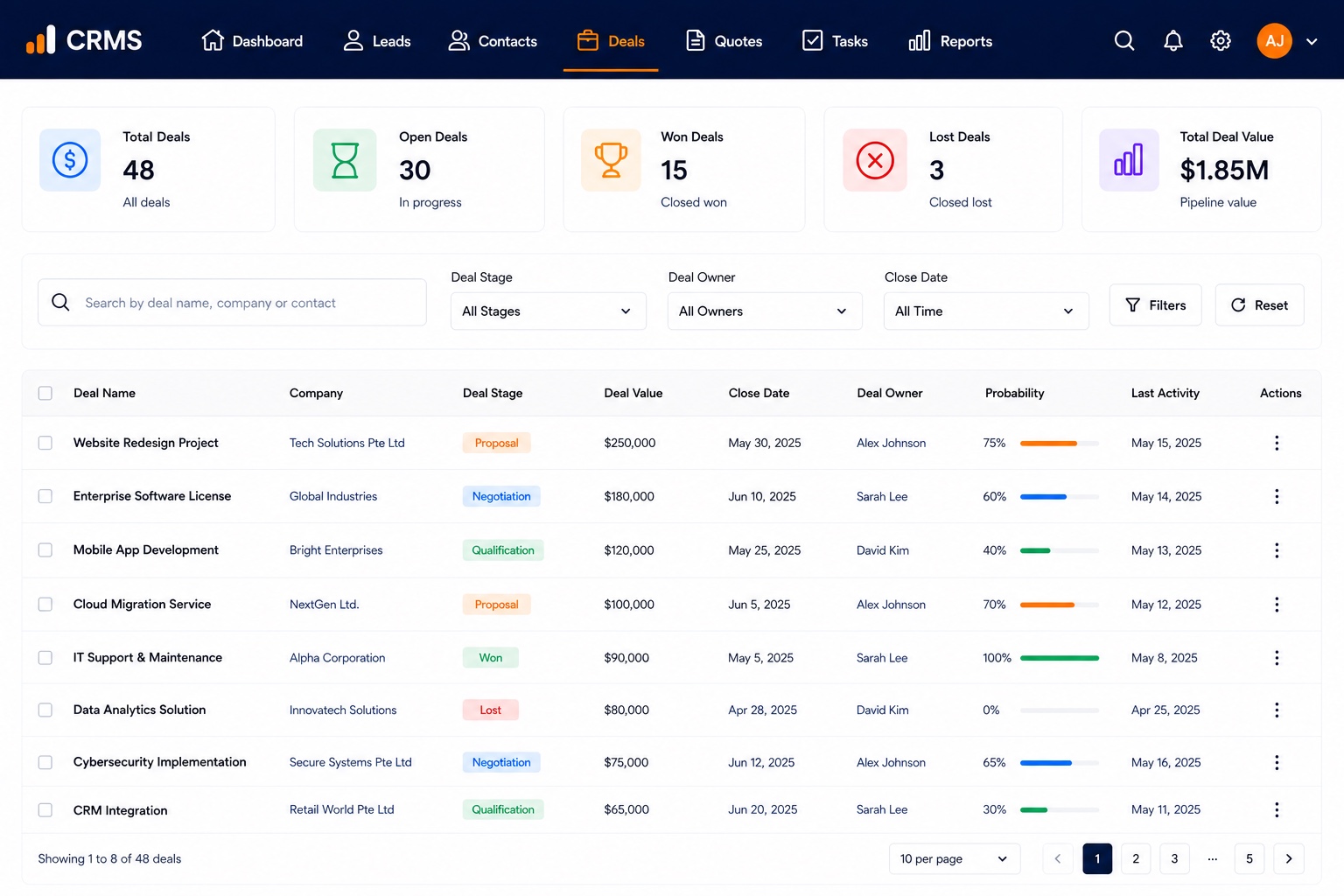Open the All Stages dropdown
This screenshot has height=896, width=1344.
[x=549, y=311]
